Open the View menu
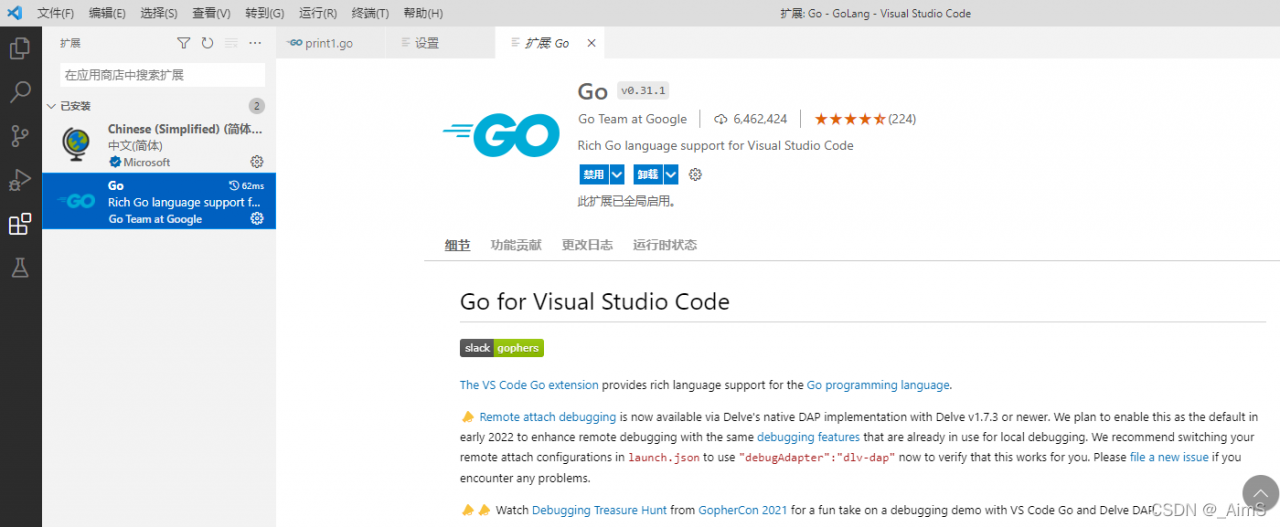Image resolution: width=1280 pixels, height=527 pixels. 211,13
